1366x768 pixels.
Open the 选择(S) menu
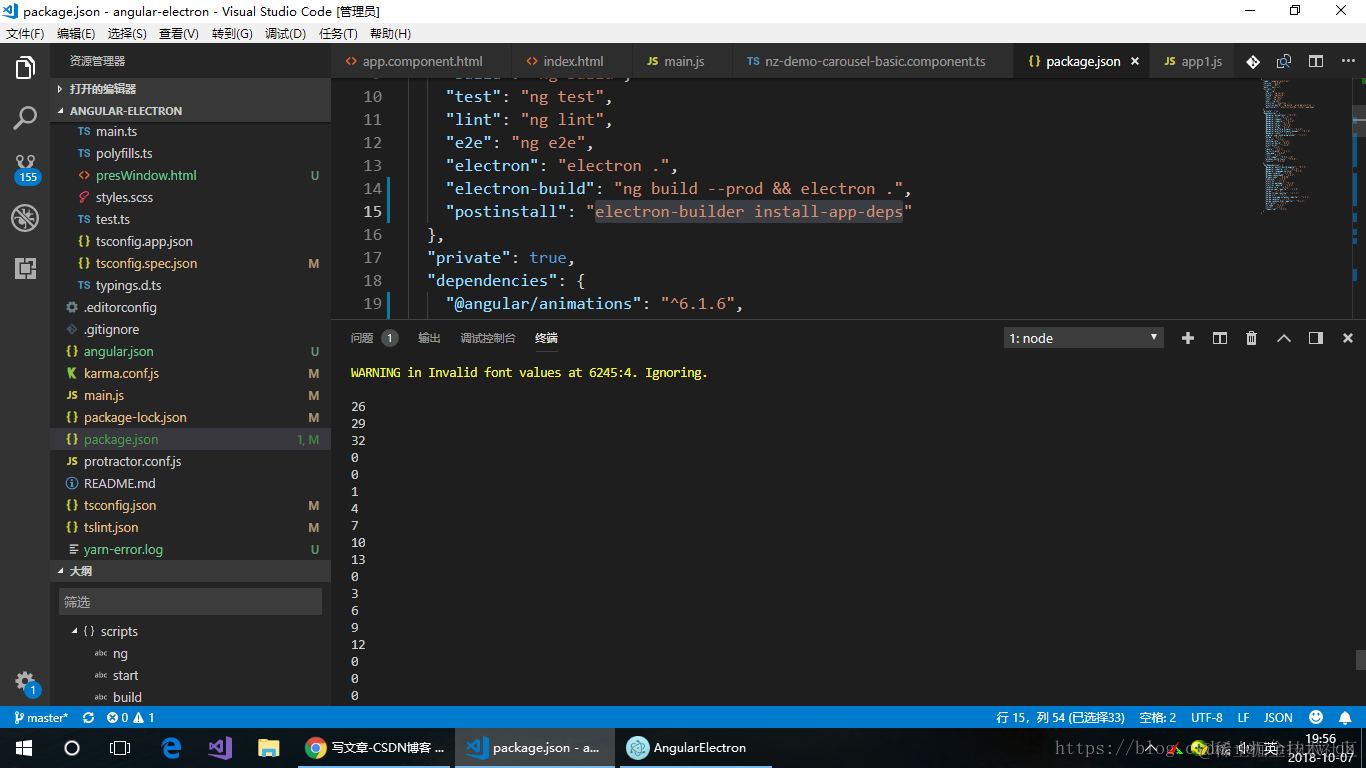[x=127, y=34]
